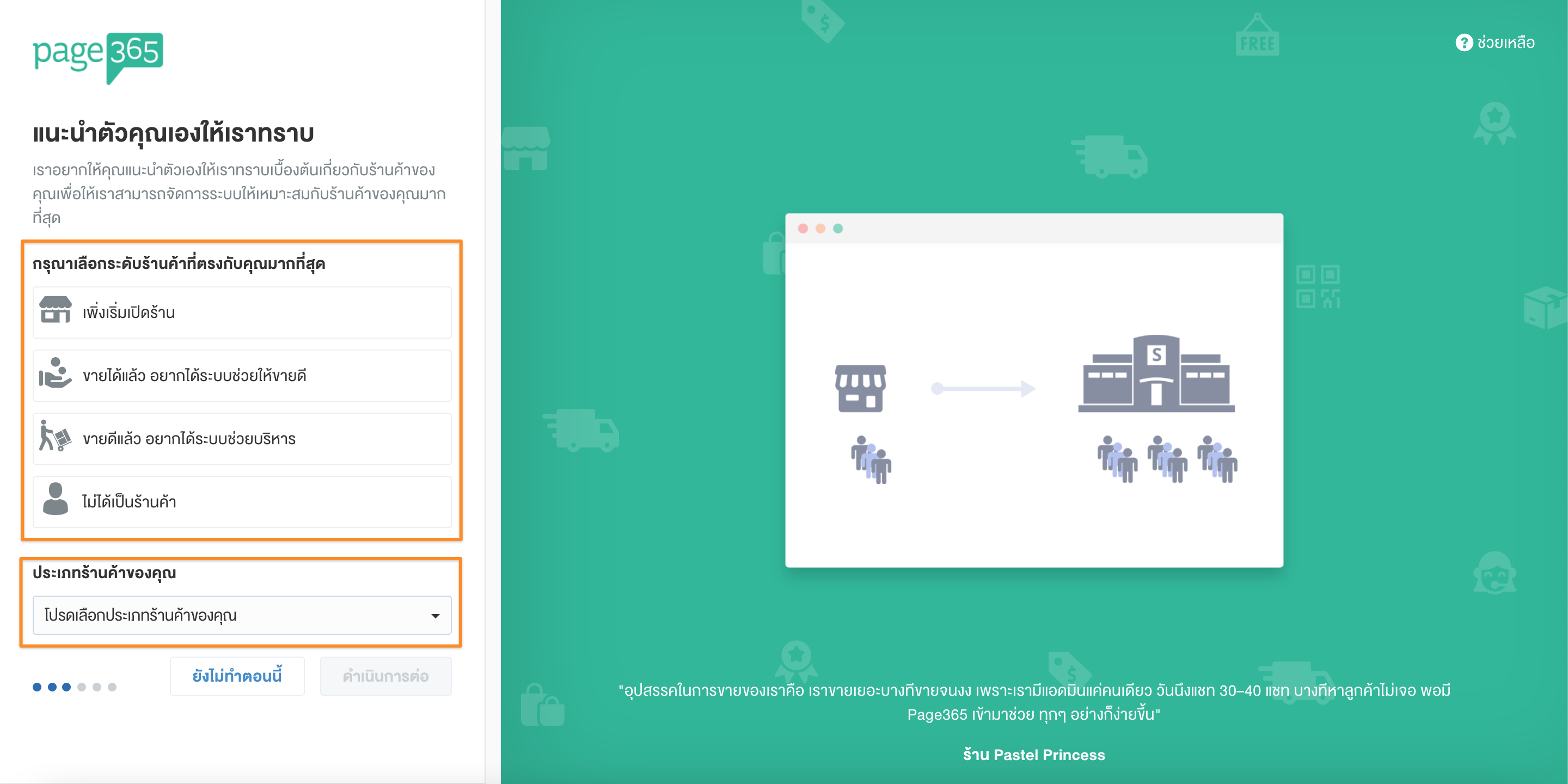The width and height of the screenshot is (1568, 784).
Task: Click the small shop illustration in preview window
Action: click(x=860, y=389)
